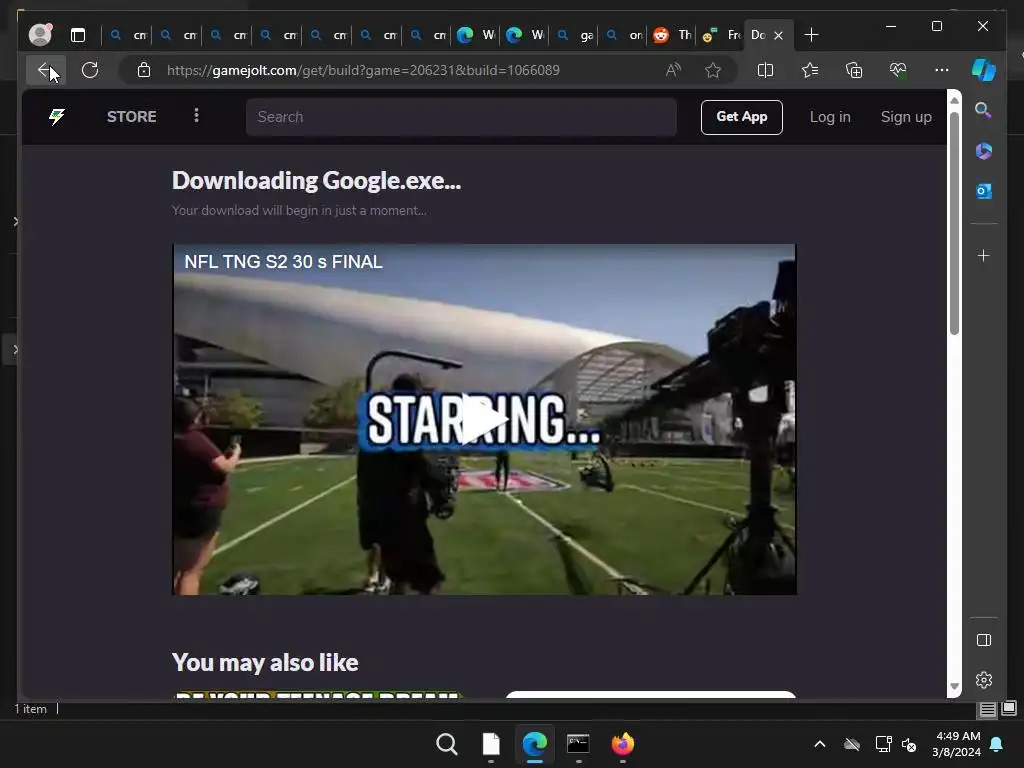Open the Edge profile avatar

[40, 35]
